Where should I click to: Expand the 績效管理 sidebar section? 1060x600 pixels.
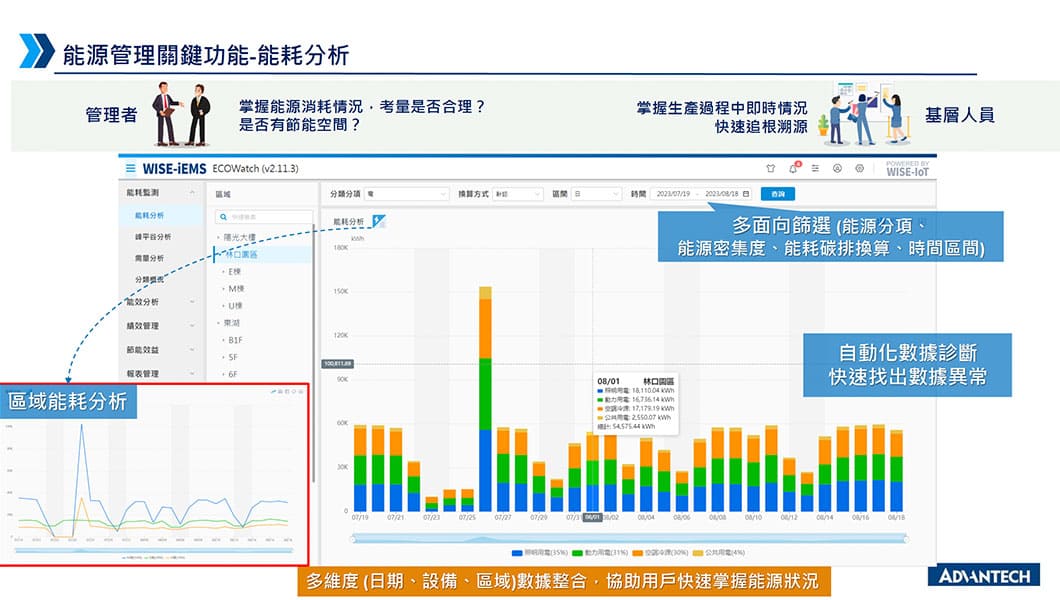click(161, 326)
